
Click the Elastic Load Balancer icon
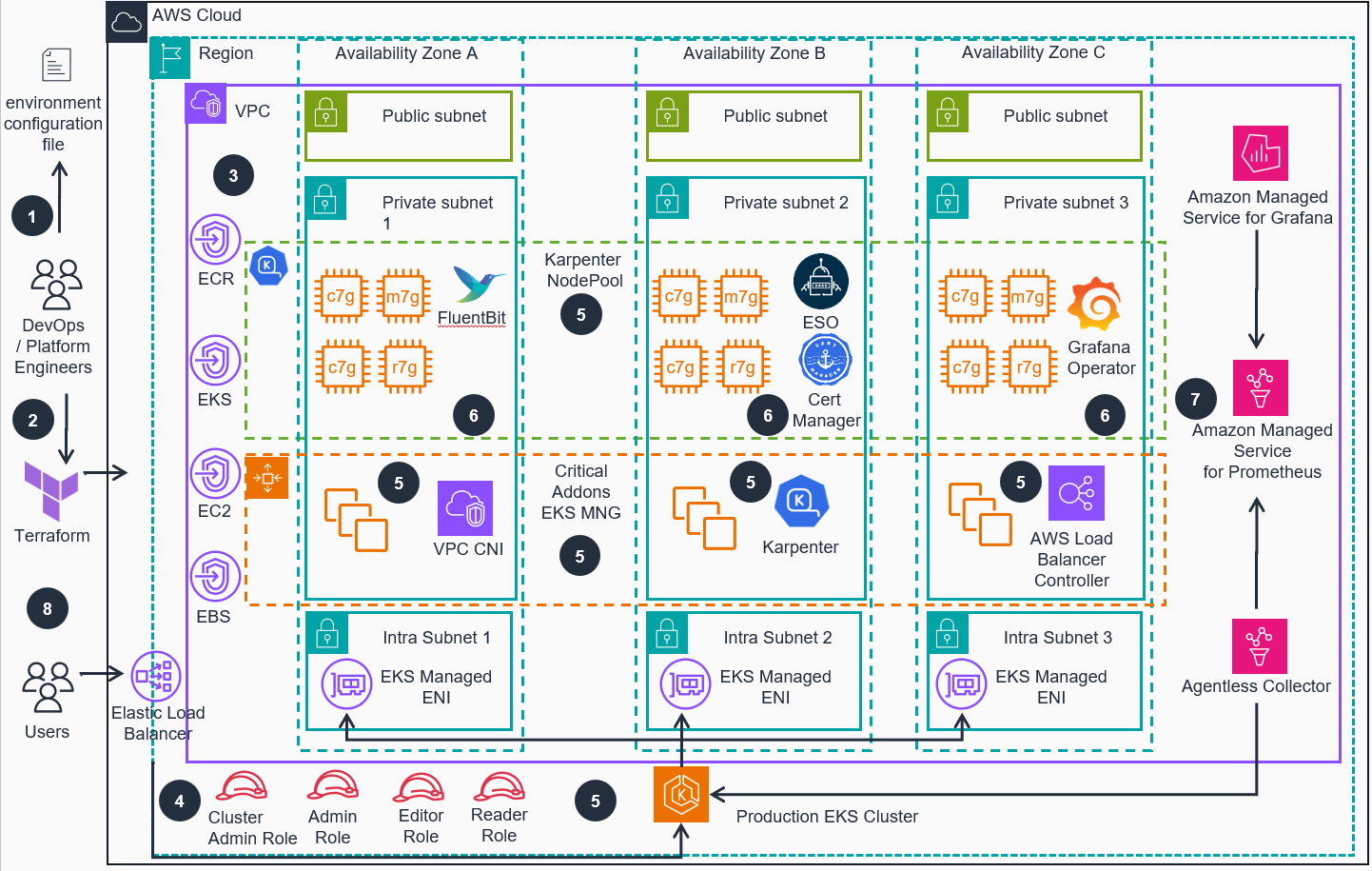(x=155, y=677)
